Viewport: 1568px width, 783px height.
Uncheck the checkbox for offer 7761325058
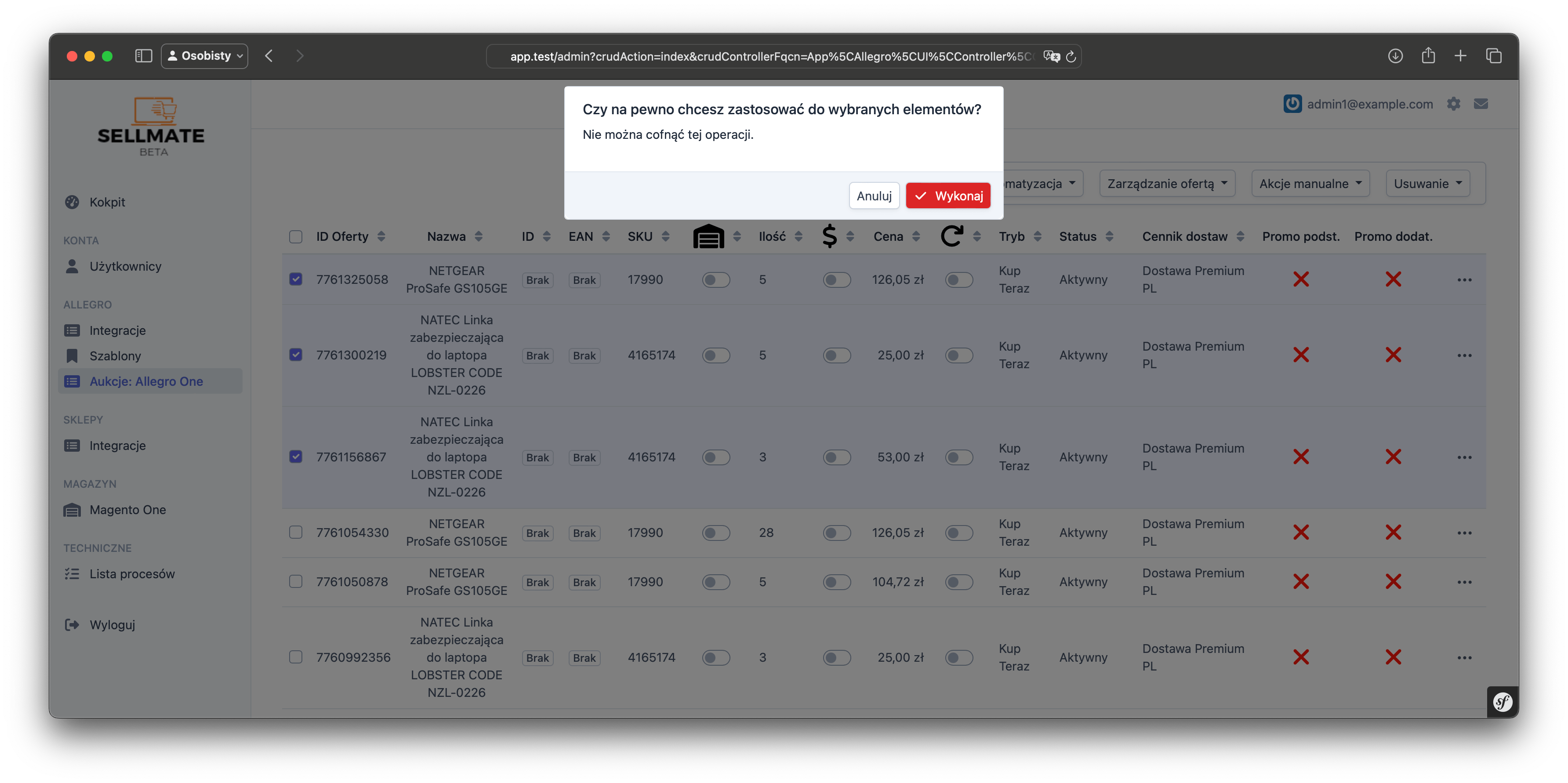pyautogui.click(x=296, y=279)
